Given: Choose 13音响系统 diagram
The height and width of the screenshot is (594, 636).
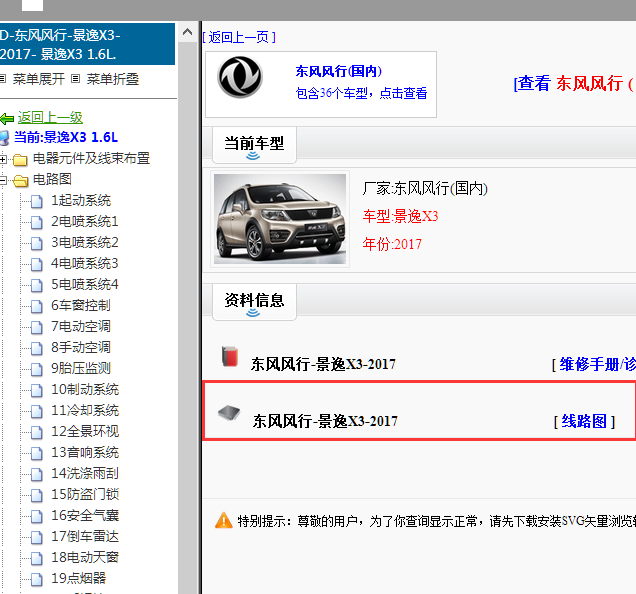Looking at the screenshot, I should [85, 453].
